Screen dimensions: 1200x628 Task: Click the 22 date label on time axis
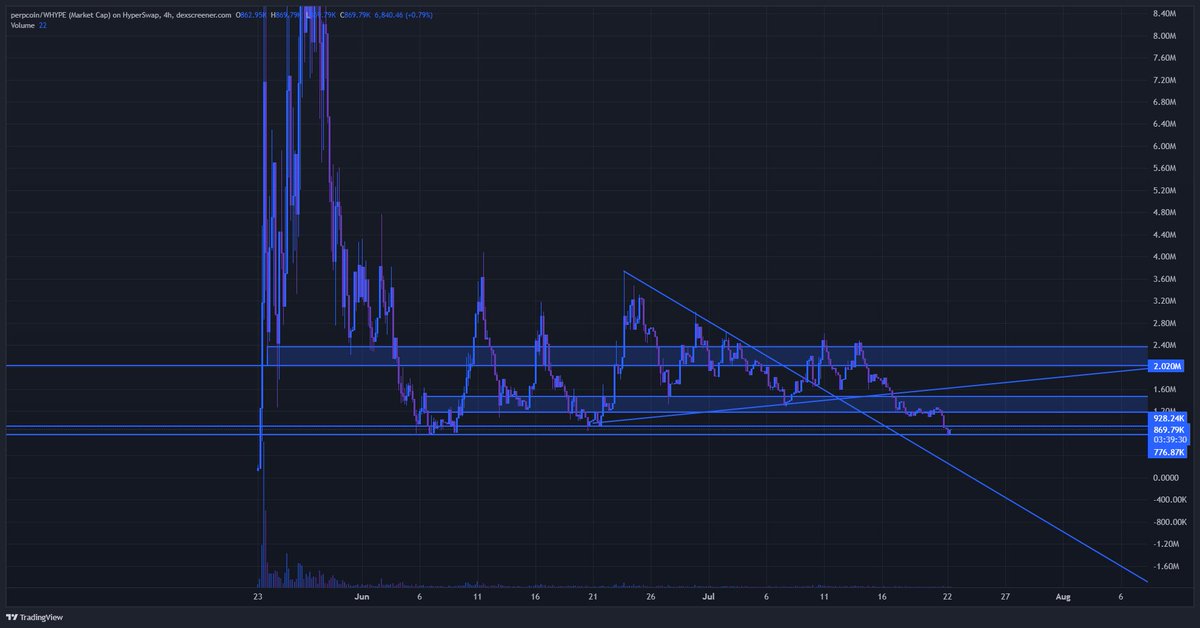click(947, 596)
